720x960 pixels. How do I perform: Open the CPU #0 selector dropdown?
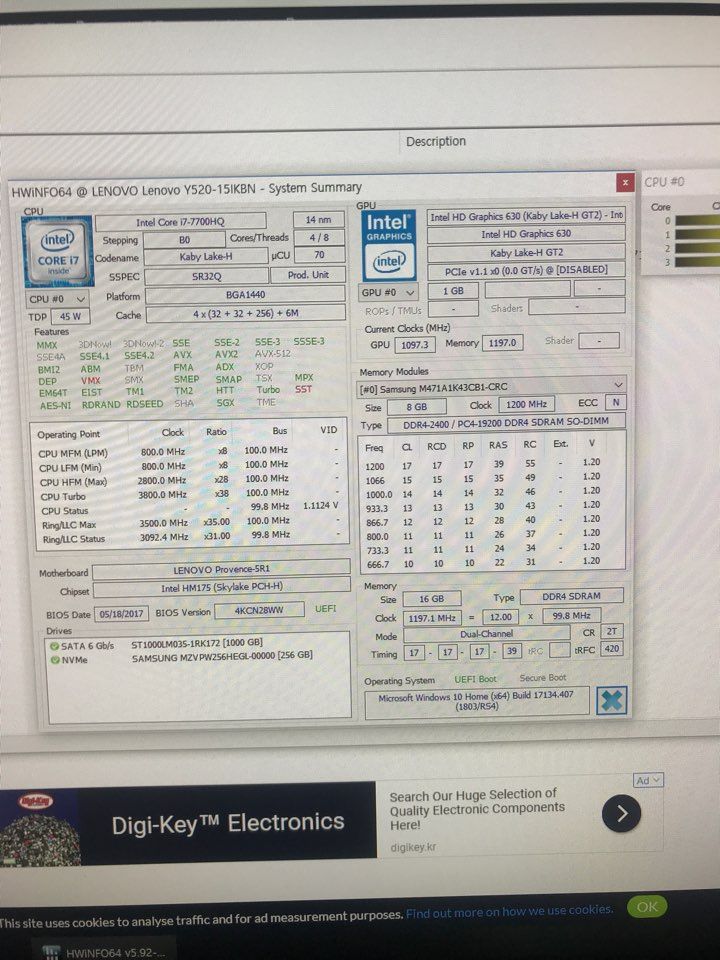click(58, 299)
